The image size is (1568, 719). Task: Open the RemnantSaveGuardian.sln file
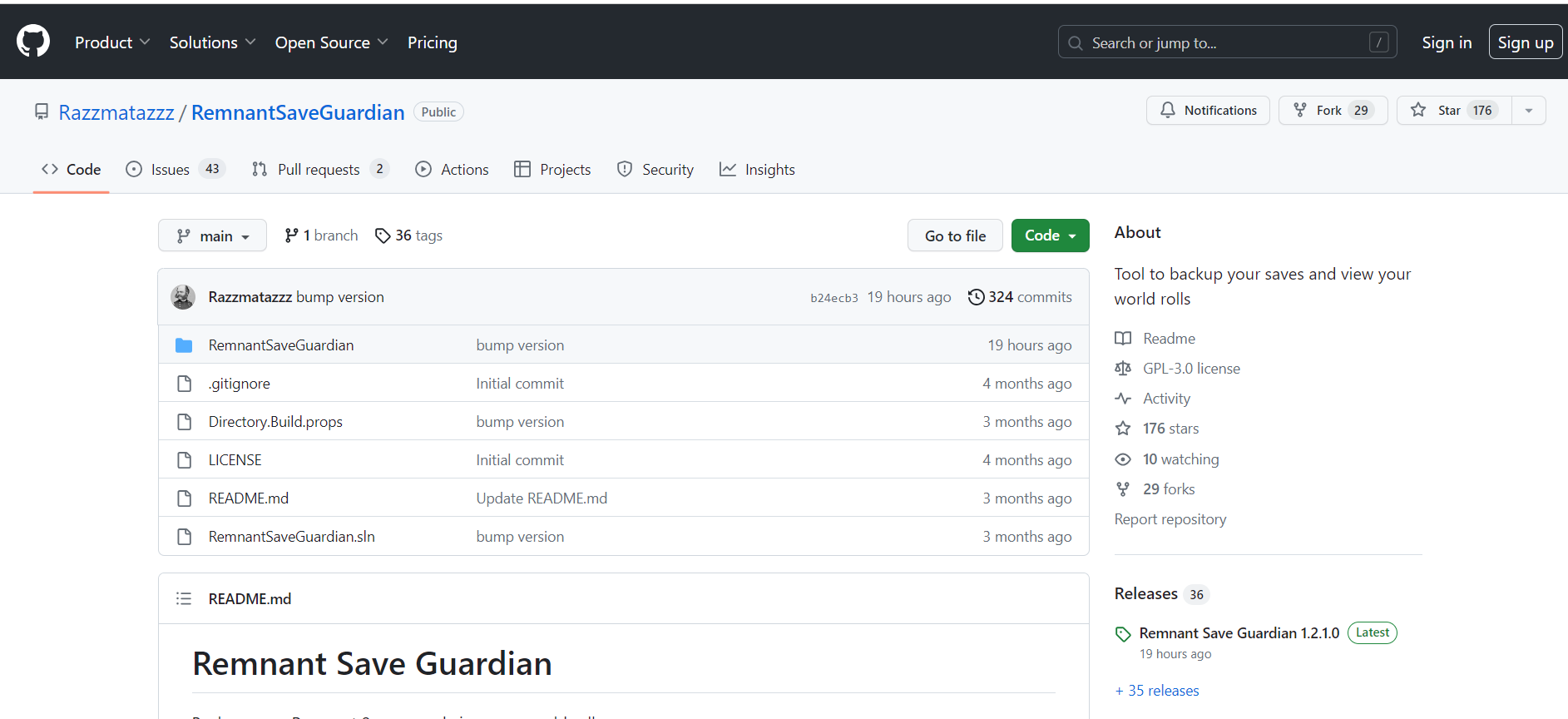(292, 537)
